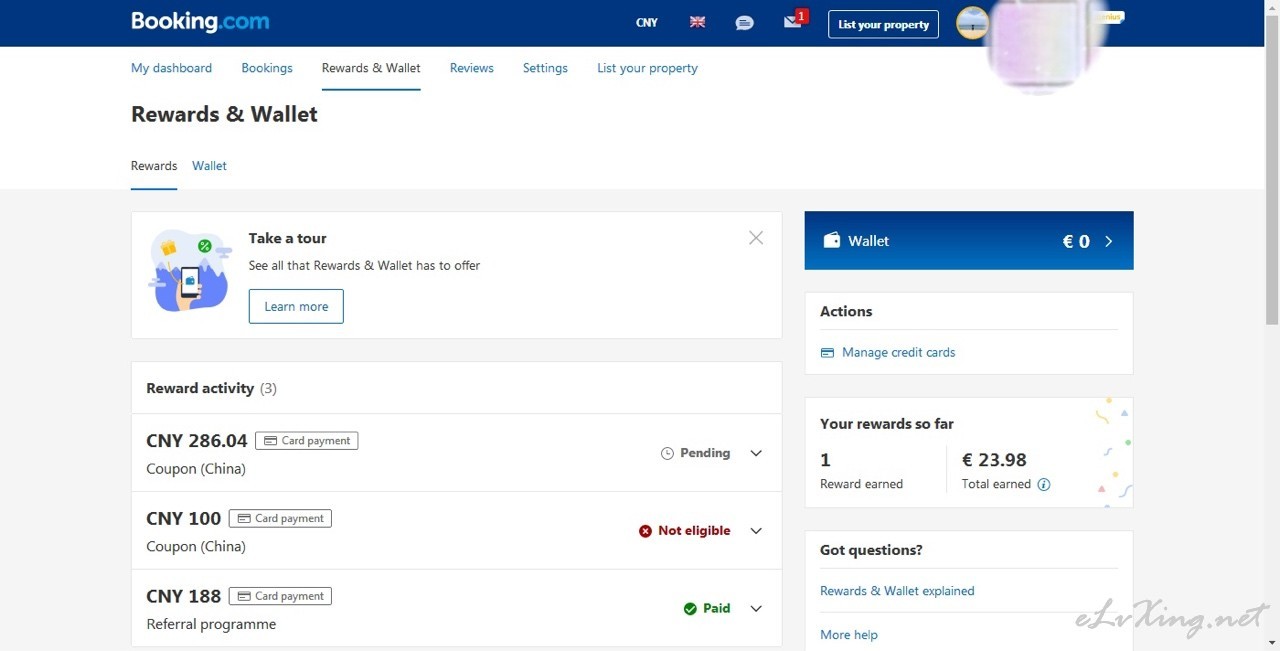Open the chat bubble help icon

point(744,22)
